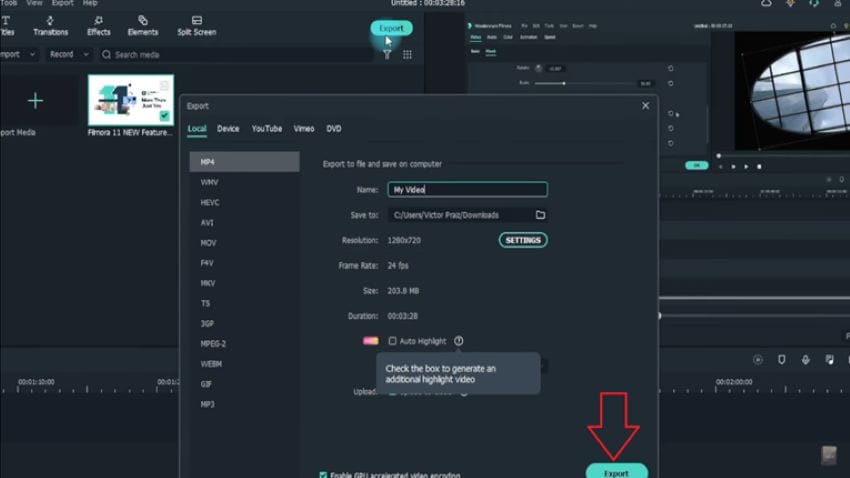Open the Split Screen panel

196,25
